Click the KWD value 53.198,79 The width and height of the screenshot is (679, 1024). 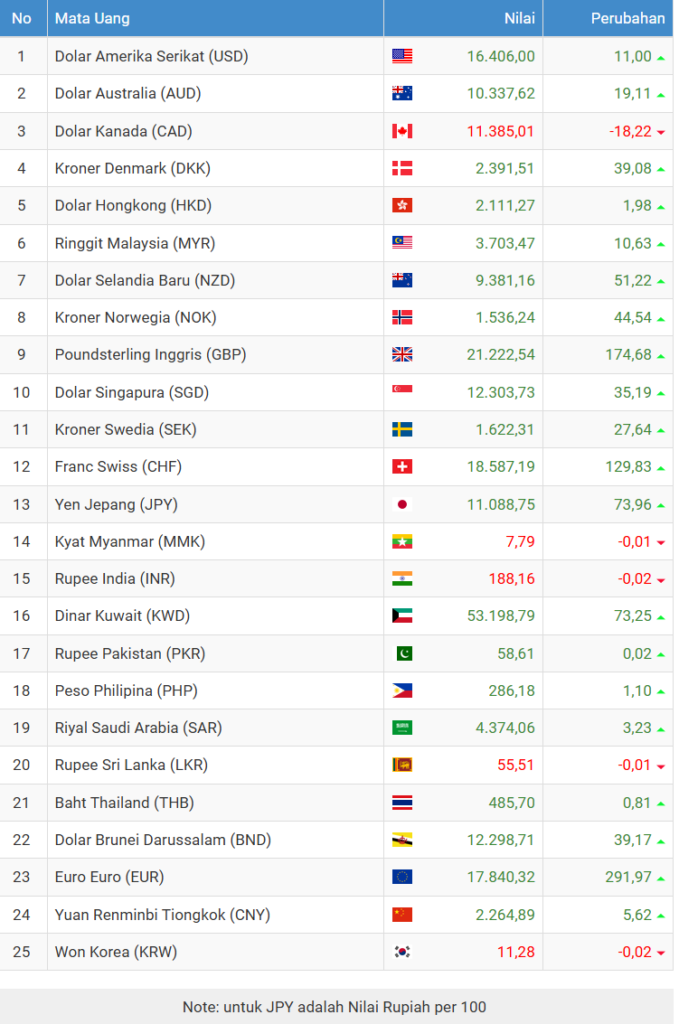501,616
